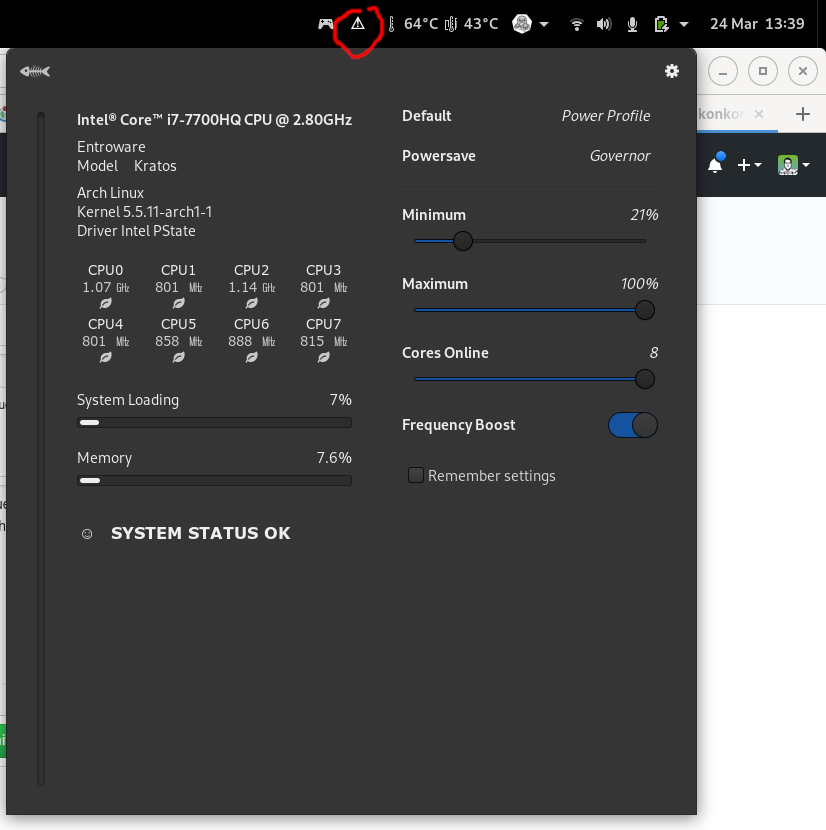
Task: Click the Arch Linux label
Action: (x=110, y=193)
